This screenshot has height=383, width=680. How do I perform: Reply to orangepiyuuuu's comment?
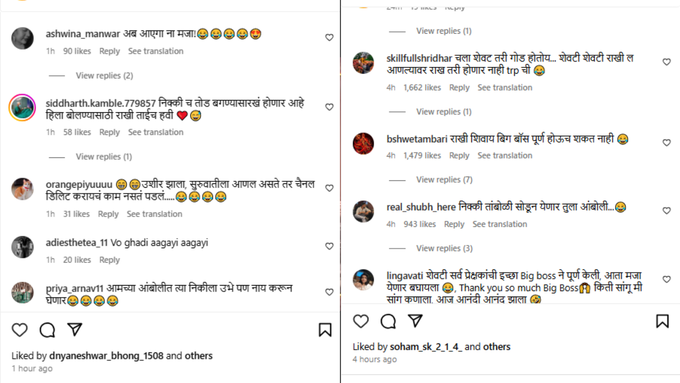coord(108,214)
